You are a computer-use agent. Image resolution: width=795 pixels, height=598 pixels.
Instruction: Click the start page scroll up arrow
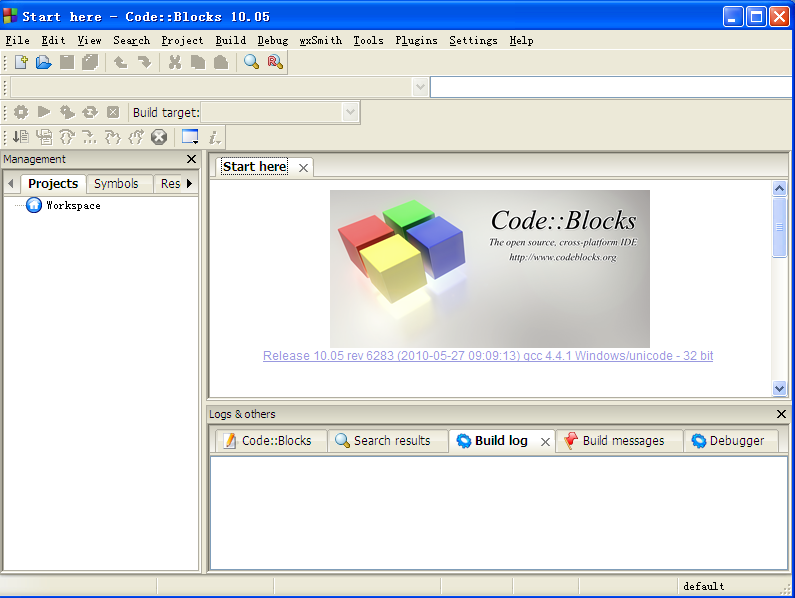click(779, 188)
